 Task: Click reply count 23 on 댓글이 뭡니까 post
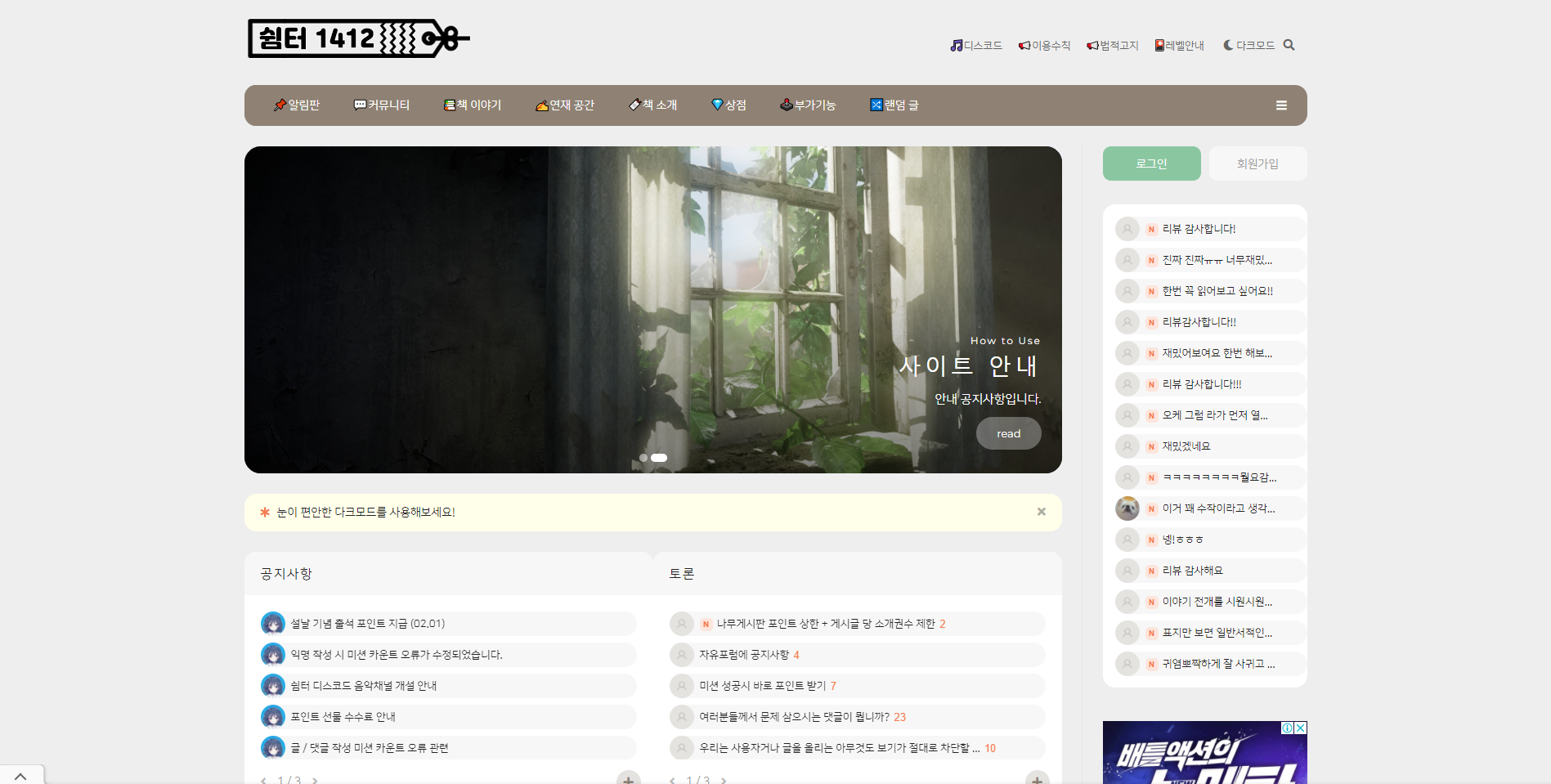(x=900, y=717)
